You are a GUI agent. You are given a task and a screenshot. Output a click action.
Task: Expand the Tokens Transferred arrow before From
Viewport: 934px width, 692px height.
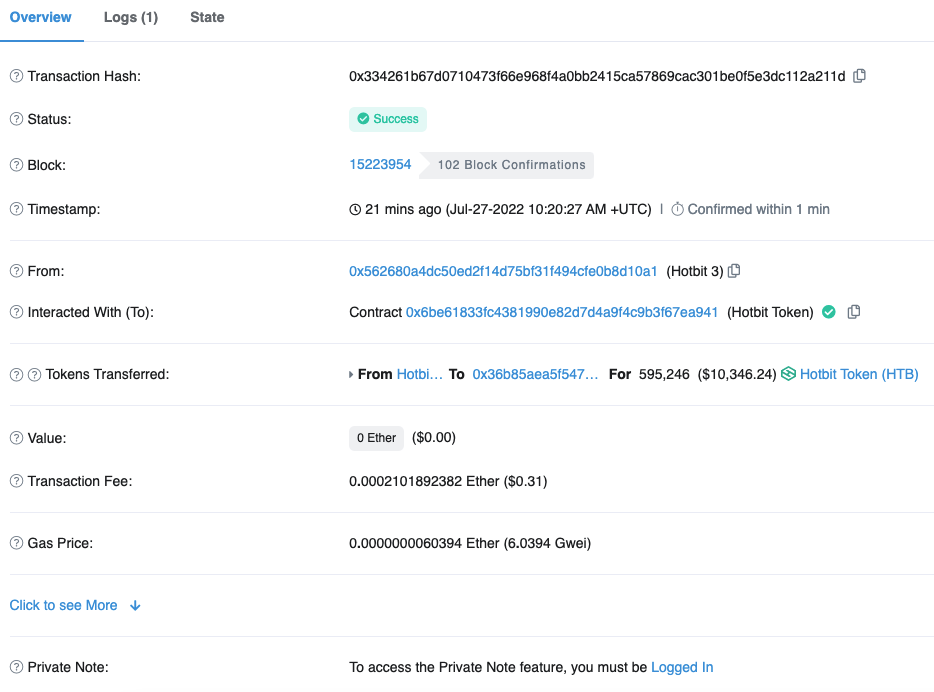click(x=351, y=375)
